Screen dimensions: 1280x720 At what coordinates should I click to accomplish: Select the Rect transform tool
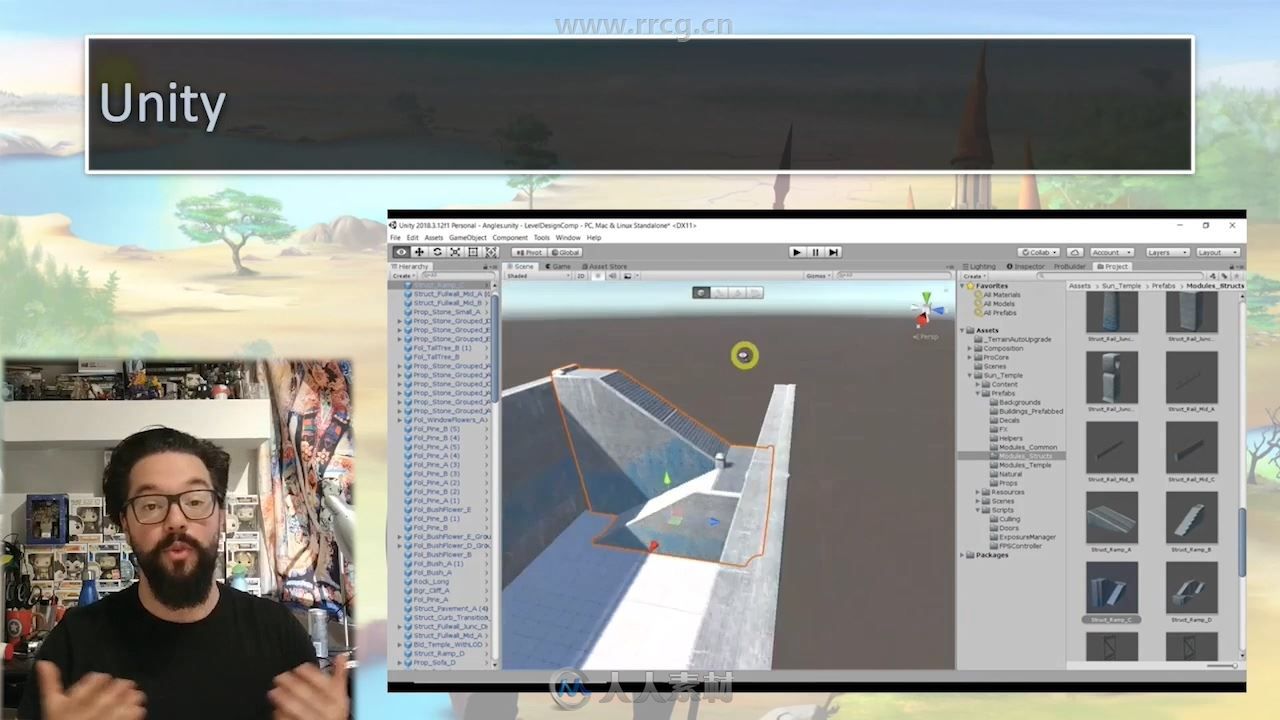pyautogui.click(x=473, y=252)
